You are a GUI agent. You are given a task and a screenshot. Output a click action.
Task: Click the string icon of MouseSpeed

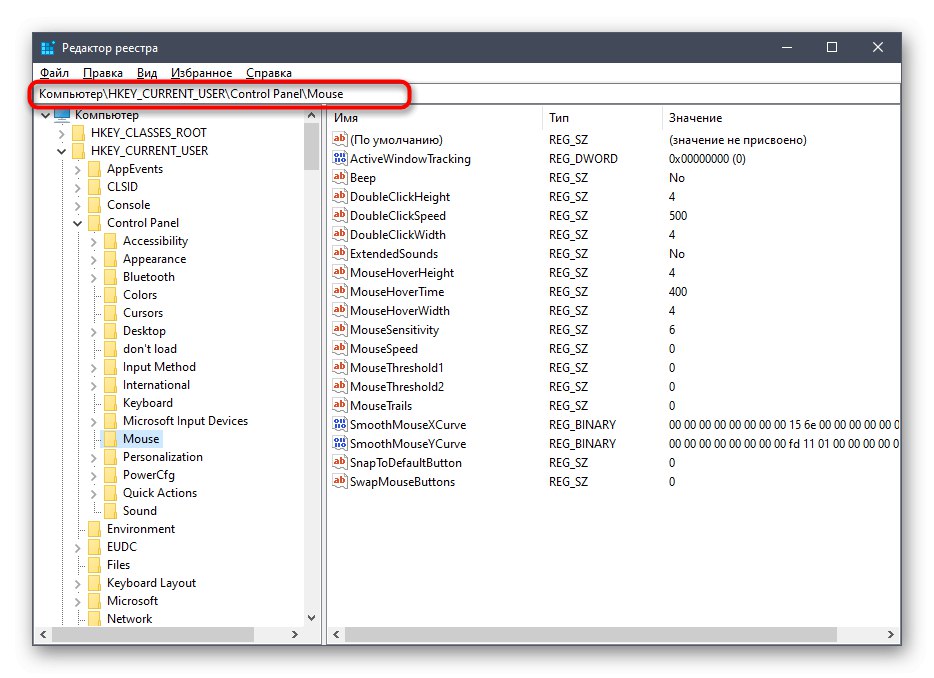click(x=340, y=348)
